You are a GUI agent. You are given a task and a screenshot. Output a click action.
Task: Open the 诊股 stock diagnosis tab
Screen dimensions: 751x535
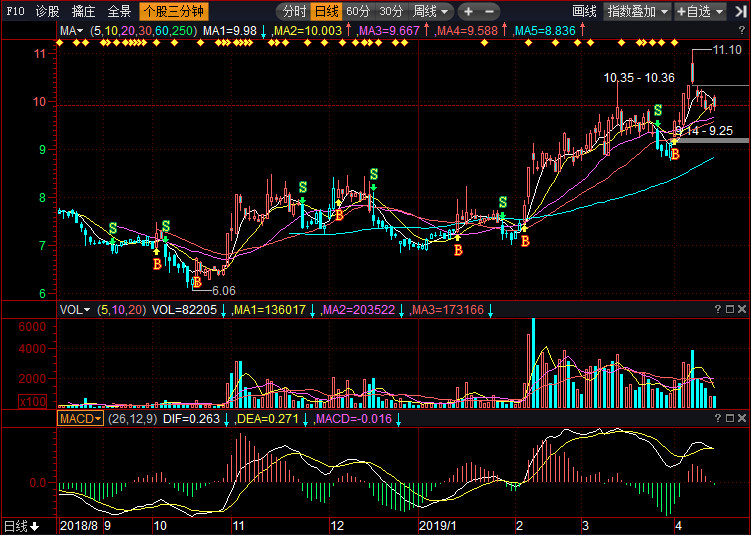coord(46,12)
